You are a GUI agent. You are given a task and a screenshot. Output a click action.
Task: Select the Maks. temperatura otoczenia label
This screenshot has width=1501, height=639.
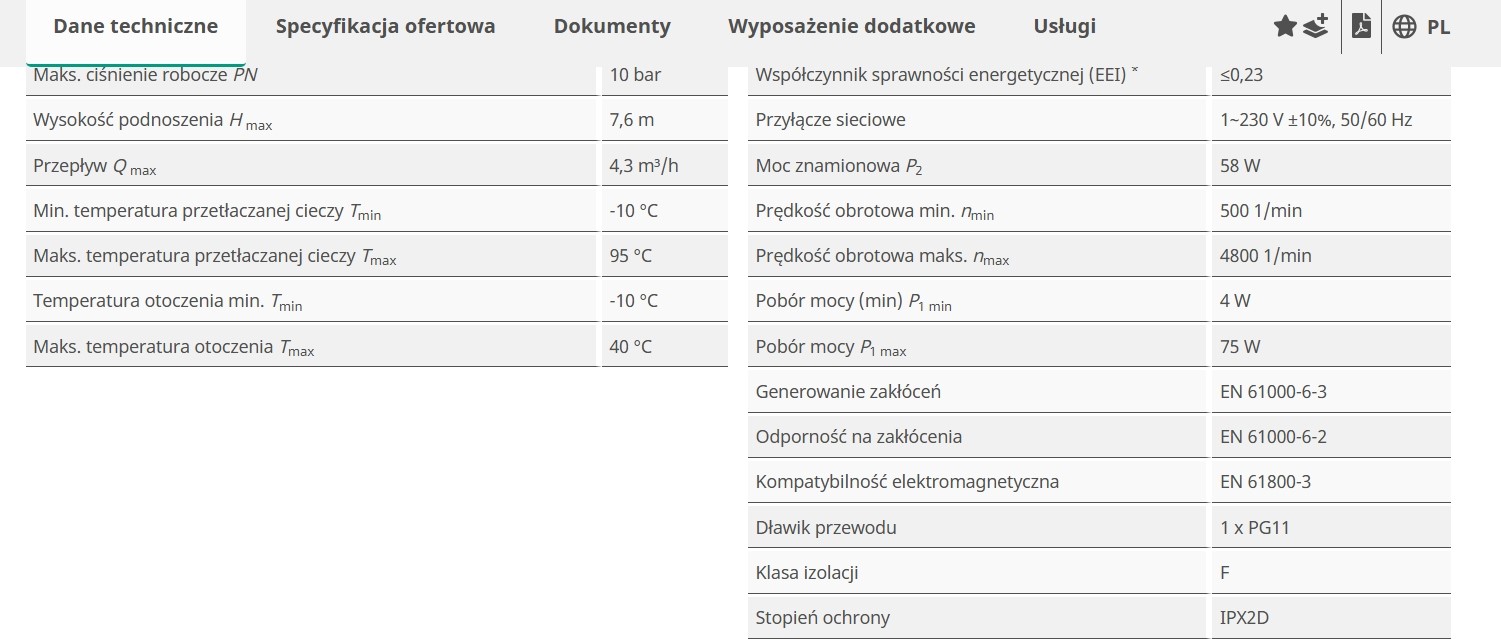(173, 347)
